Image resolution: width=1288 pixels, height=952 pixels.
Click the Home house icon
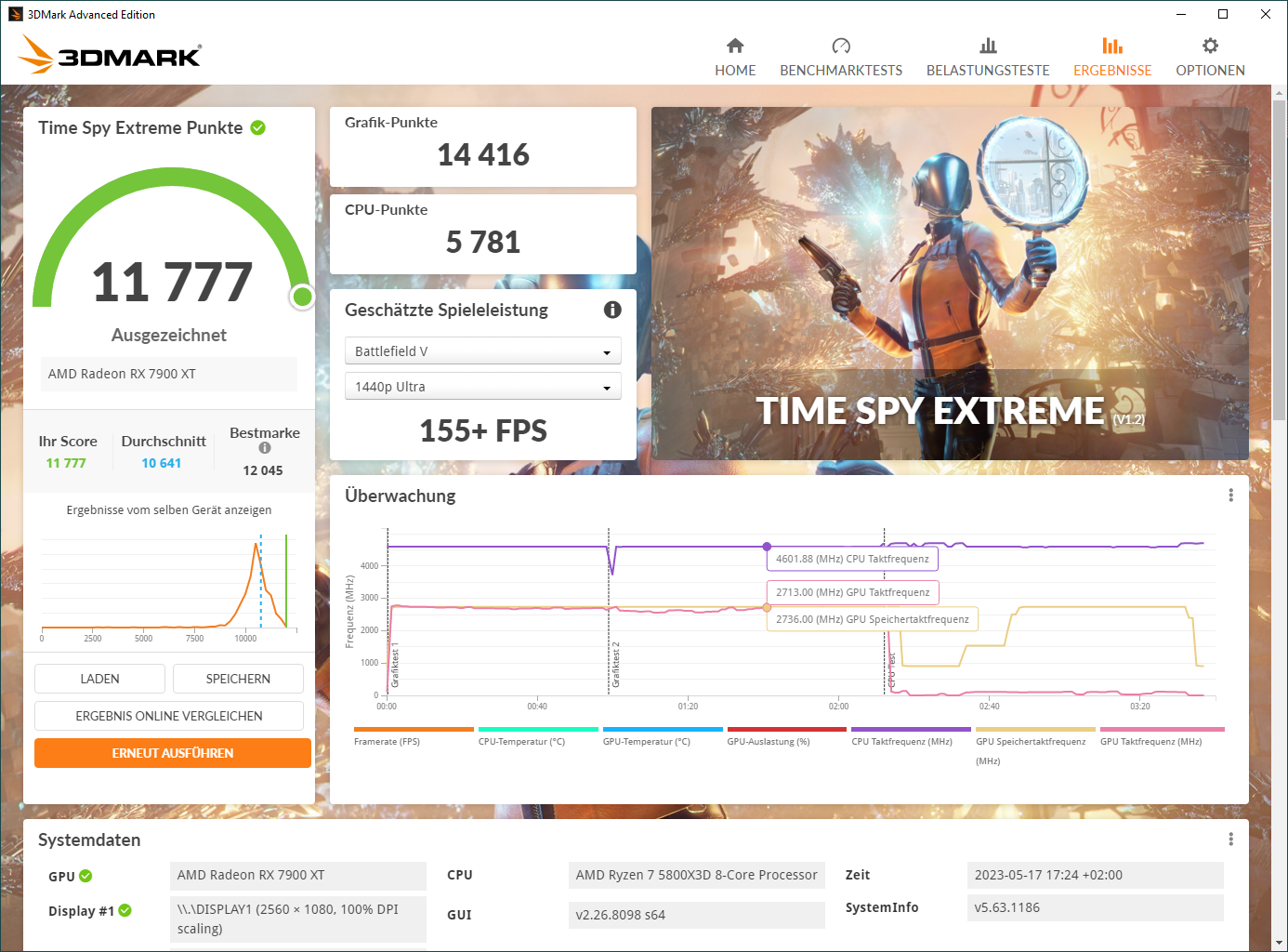click(735, 46)
